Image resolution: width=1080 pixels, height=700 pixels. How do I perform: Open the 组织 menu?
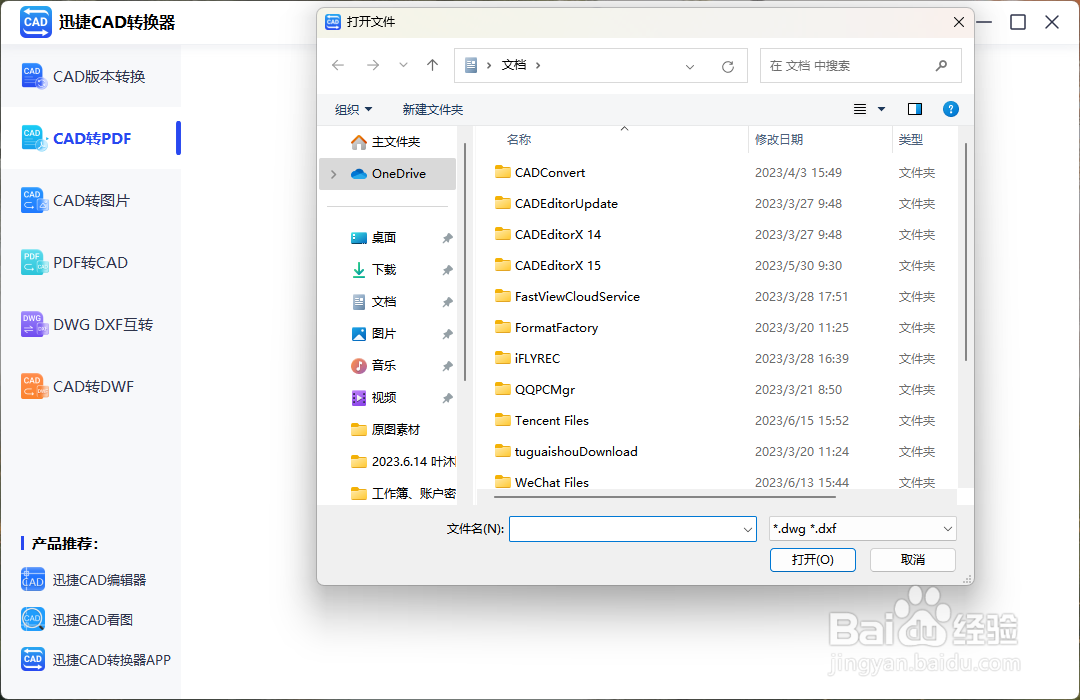(353, 110)
